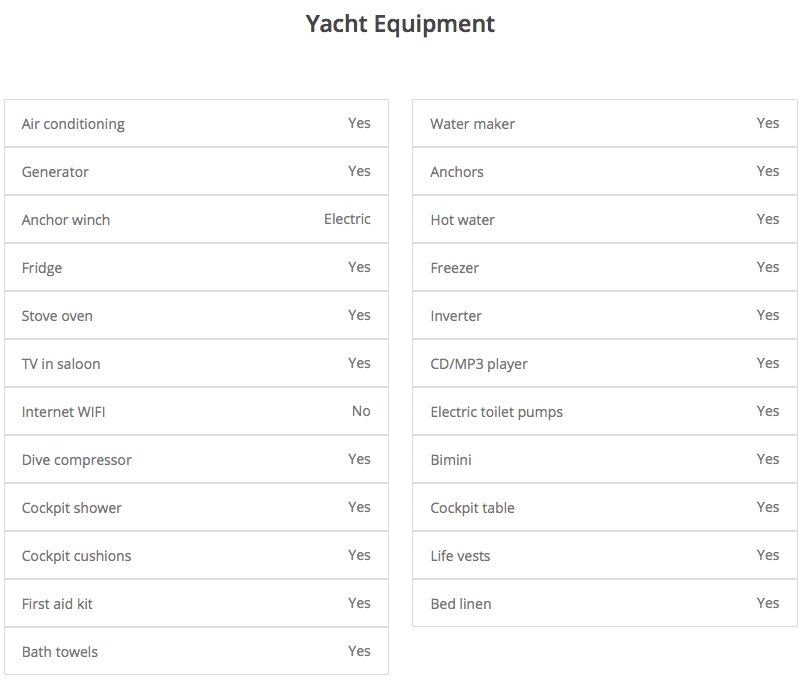Select the Air conditioning row
Viewport: 803px width, 680px height.
196,124
